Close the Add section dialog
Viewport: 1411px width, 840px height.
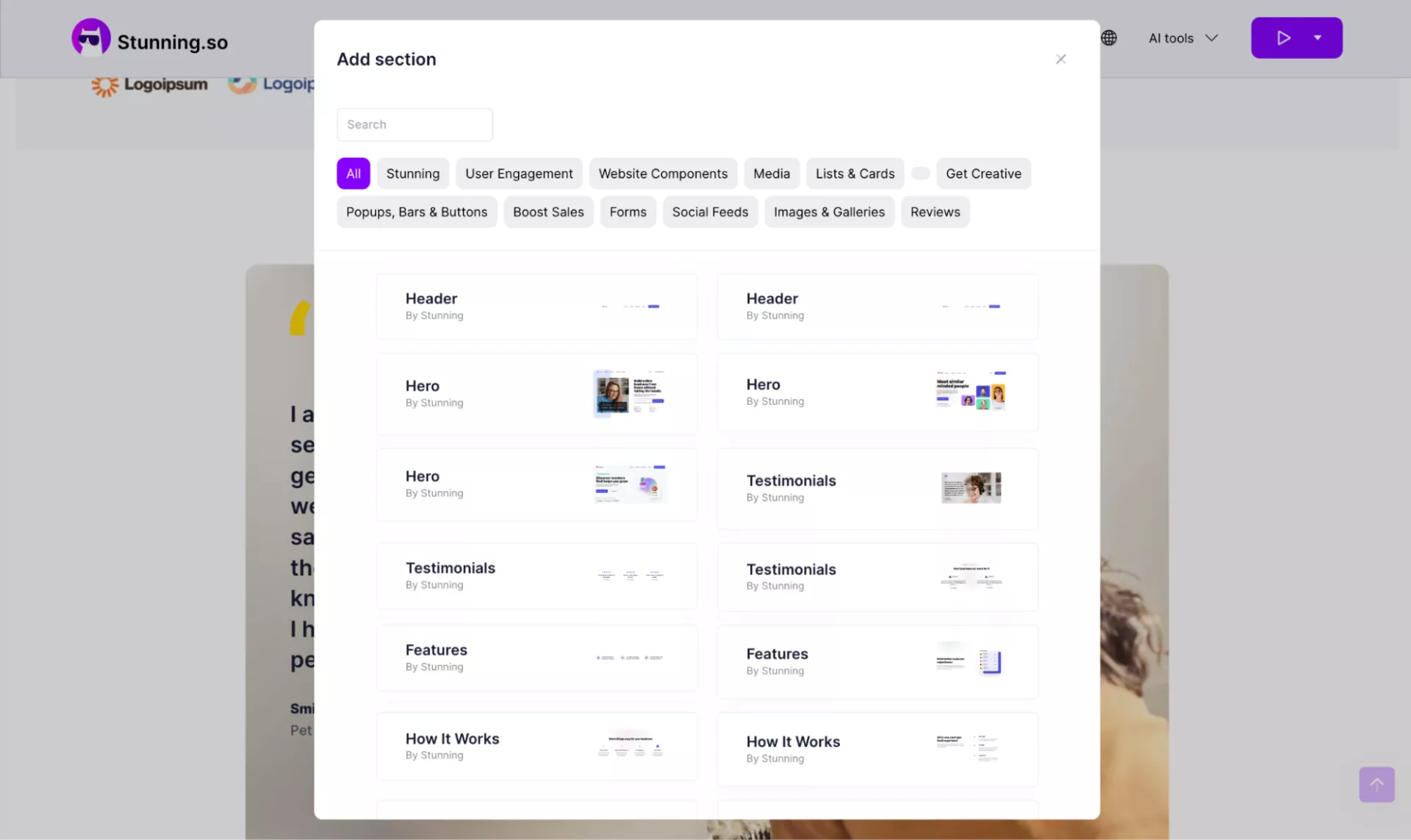pos(1060,59)
